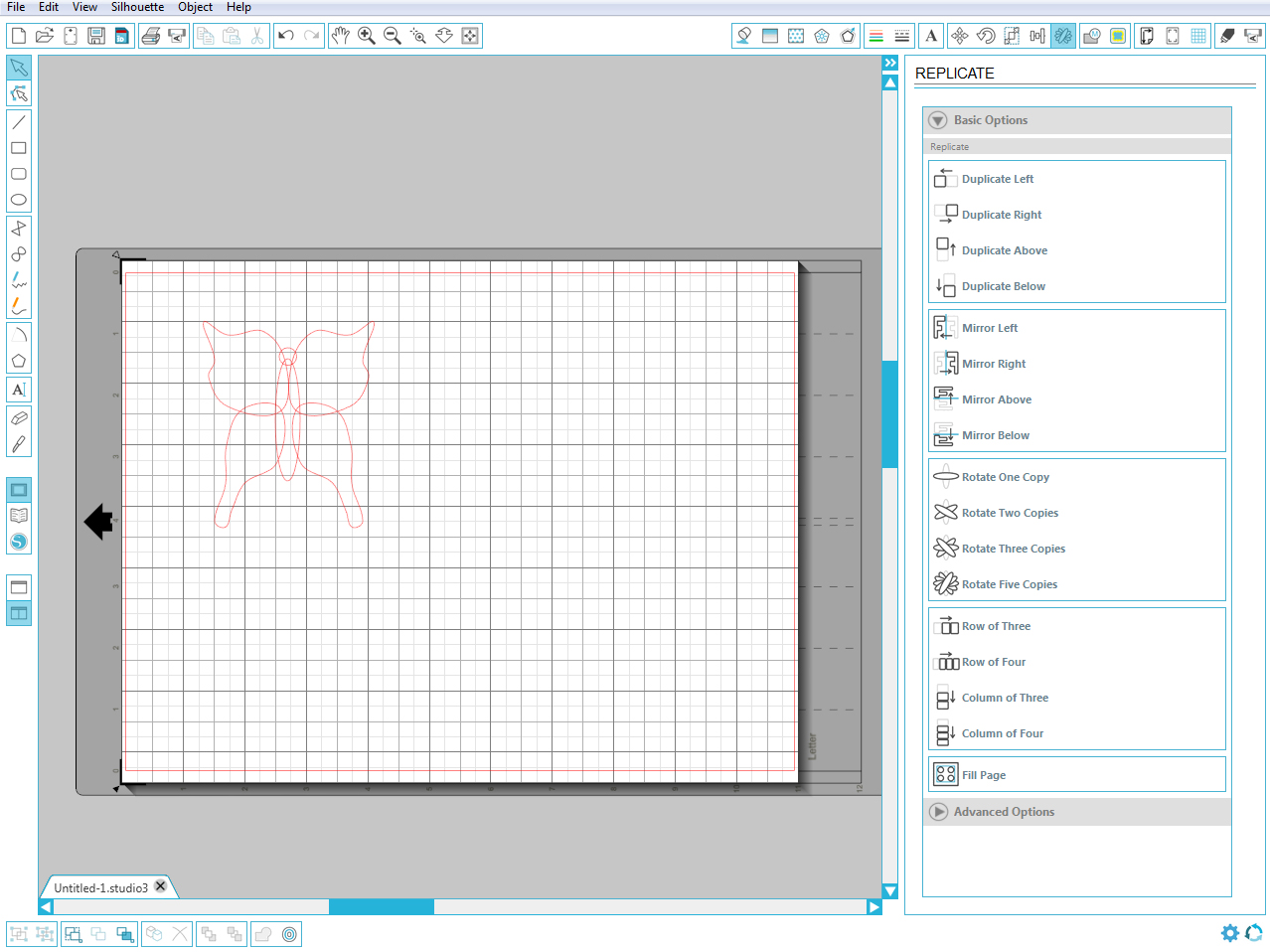Pick the Draw an Arc tool
The image size is (1270, 952).
[19, 335]
